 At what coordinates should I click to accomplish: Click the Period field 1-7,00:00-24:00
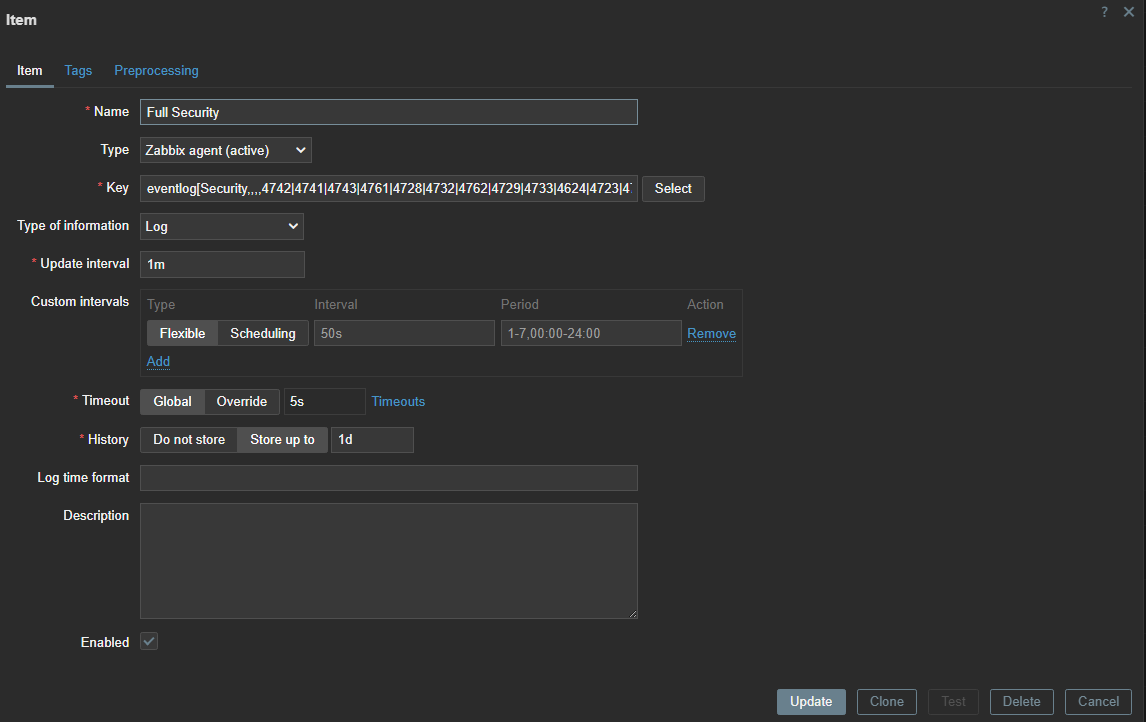pyautogui.click(x=591, y=333)
